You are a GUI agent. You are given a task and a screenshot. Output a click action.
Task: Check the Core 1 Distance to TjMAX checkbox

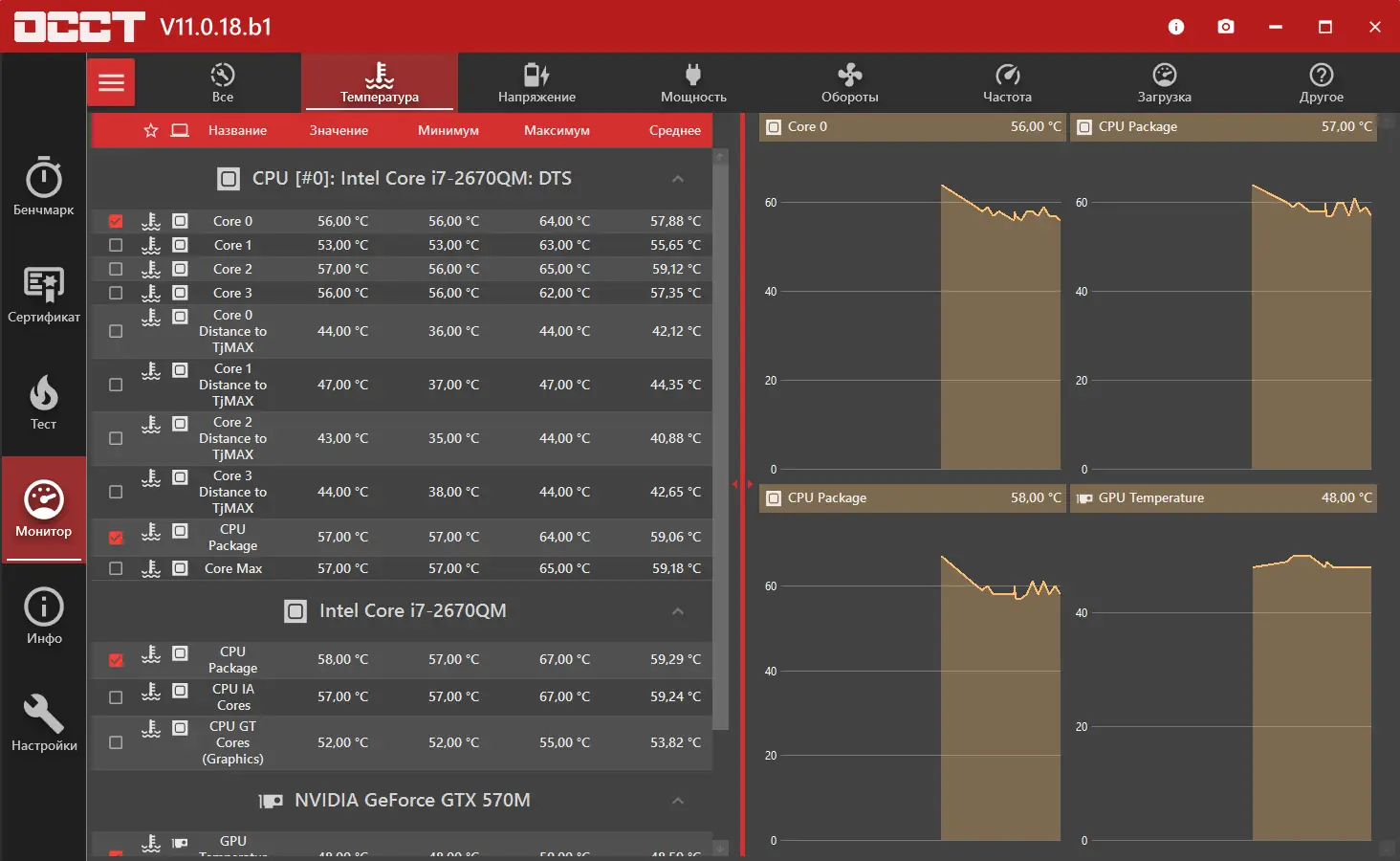tap(116, 385)
